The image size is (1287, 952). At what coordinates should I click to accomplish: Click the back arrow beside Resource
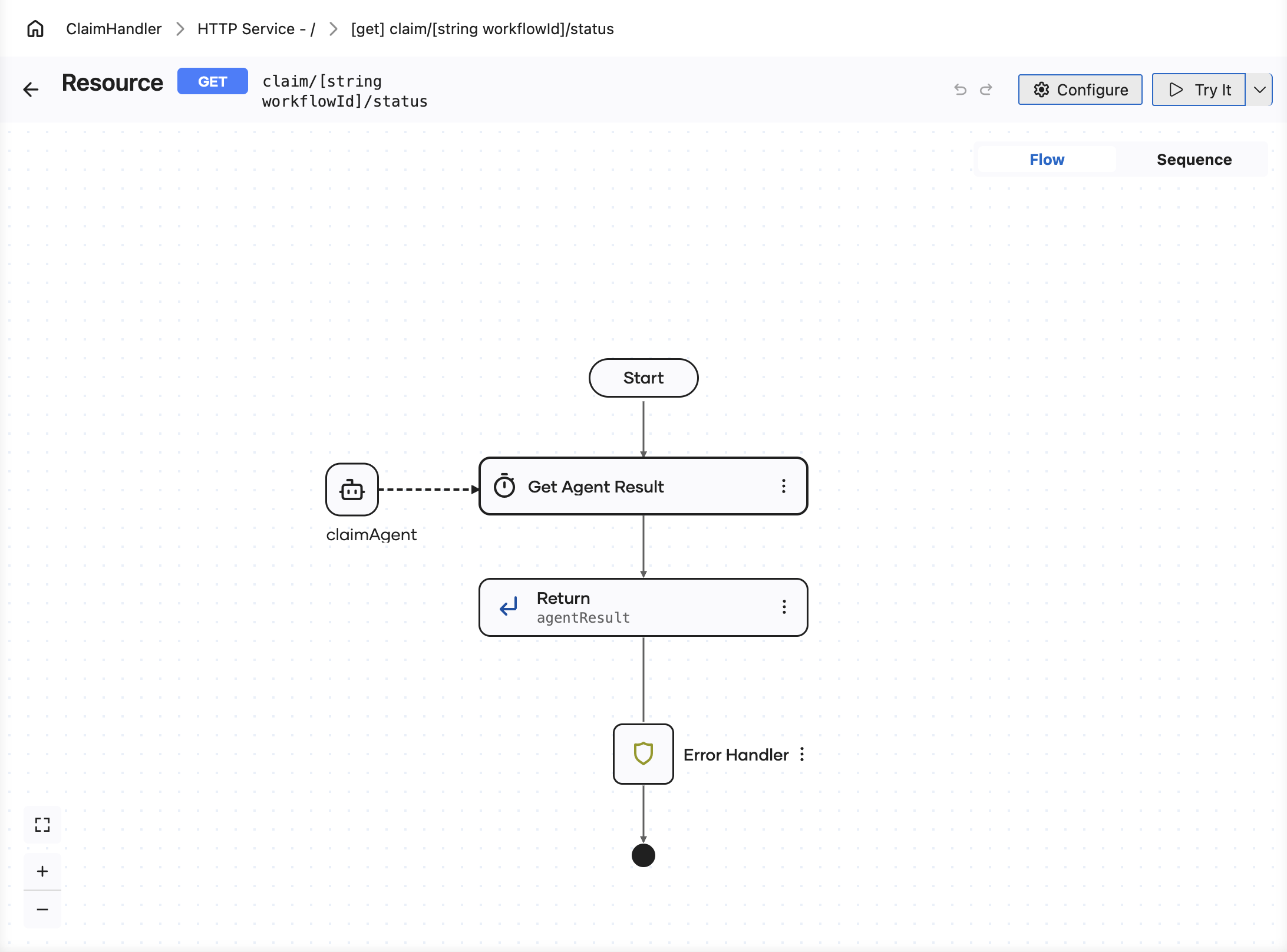pos(31,90)
